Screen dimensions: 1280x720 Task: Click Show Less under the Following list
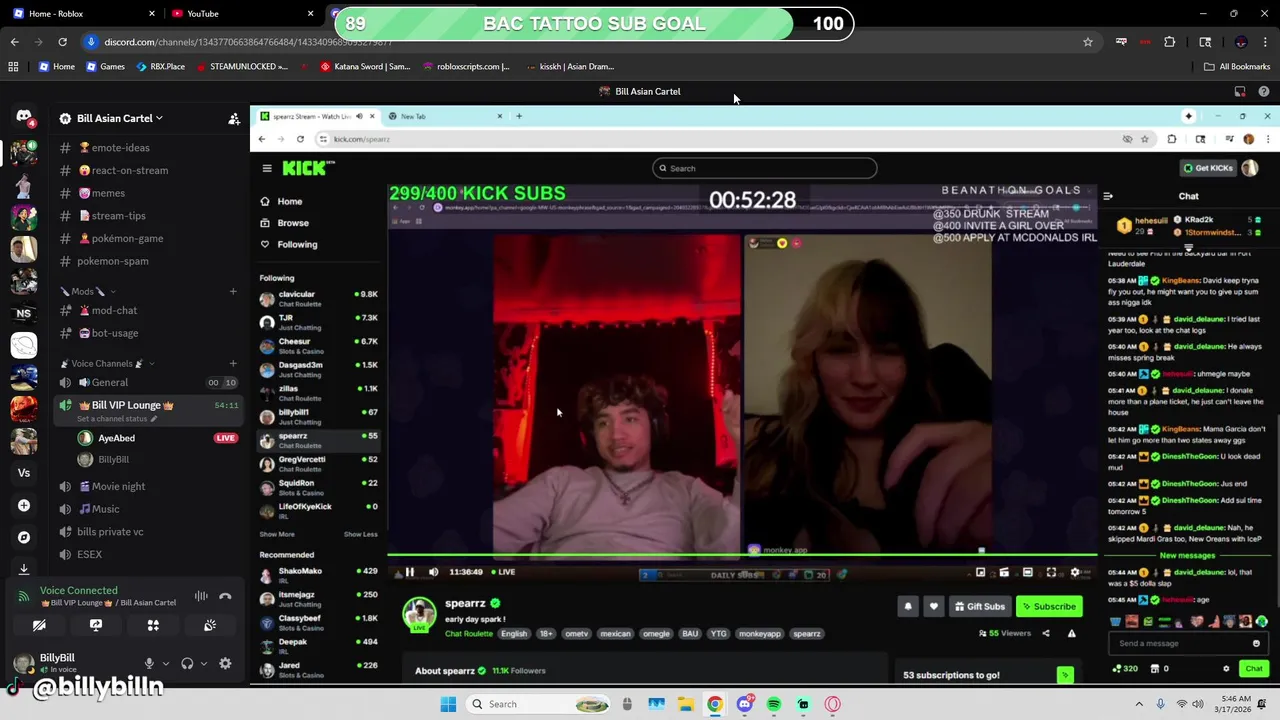tap(361, 534)
